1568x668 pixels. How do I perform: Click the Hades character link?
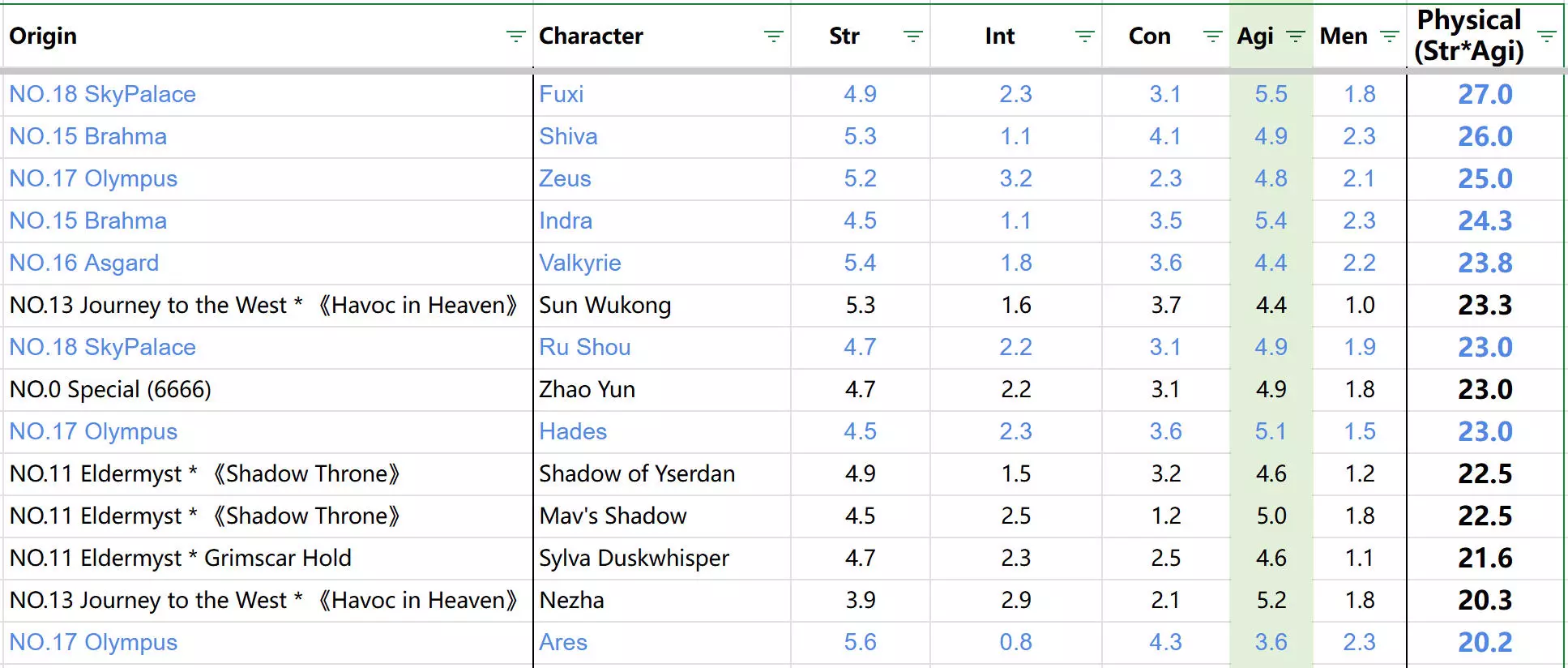pos(573,431)
